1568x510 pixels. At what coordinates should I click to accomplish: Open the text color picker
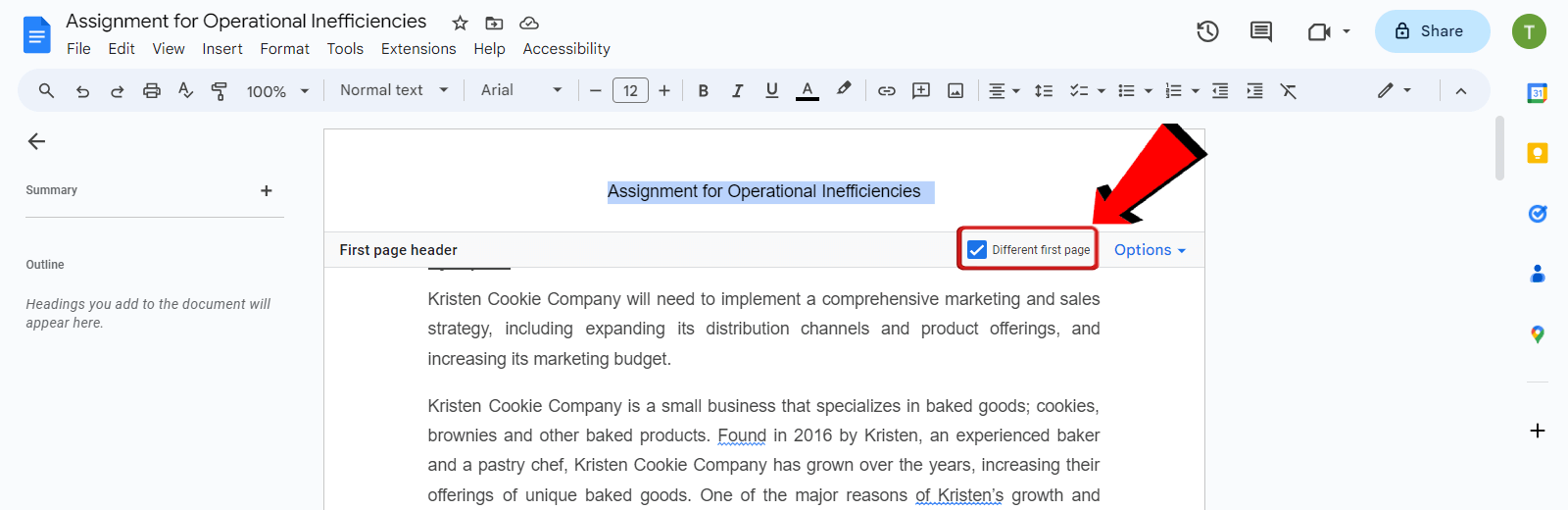coord(807,90)
